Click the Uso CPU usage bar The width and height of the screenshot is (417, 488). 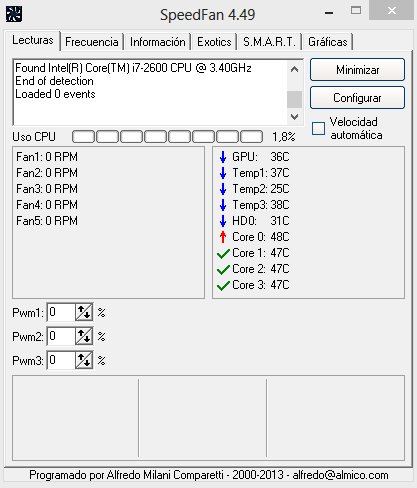[x=167, y=137]
